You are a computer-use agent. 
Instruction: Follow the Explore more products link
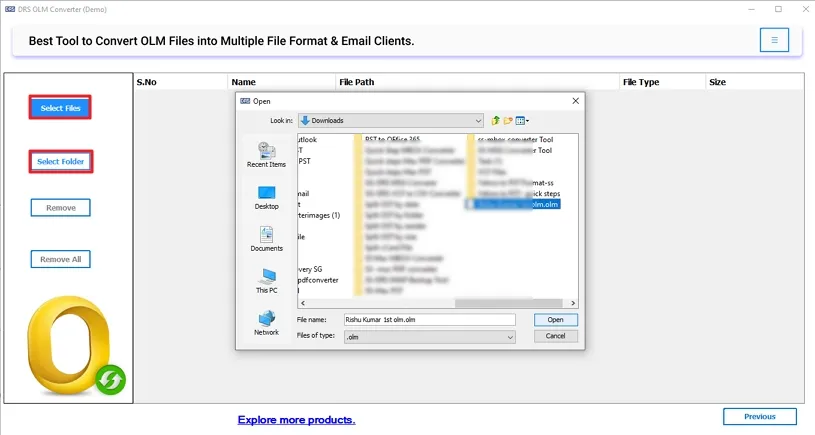tap(296, 420)
